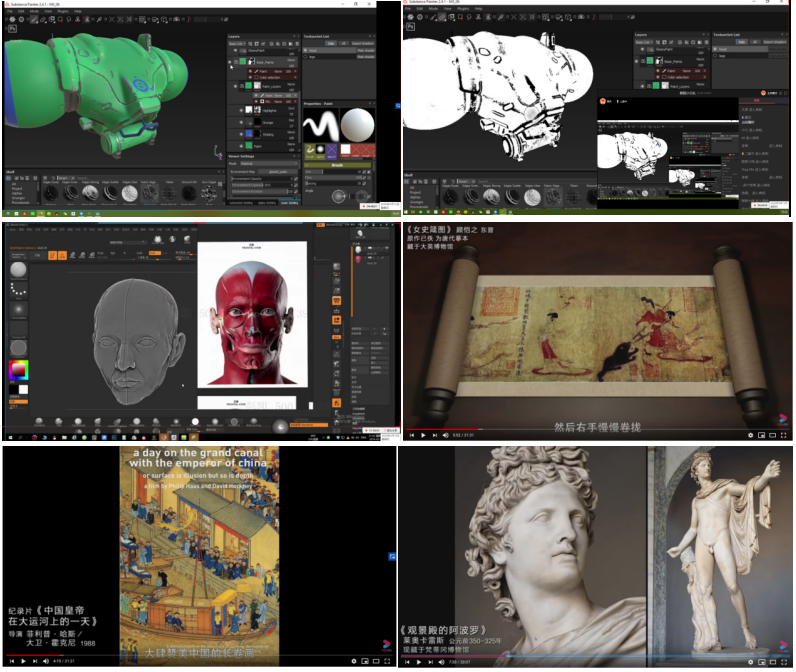Open the ZBrush alpha thumbnail
Screen dimensions: 796x672
click(18, 309)
